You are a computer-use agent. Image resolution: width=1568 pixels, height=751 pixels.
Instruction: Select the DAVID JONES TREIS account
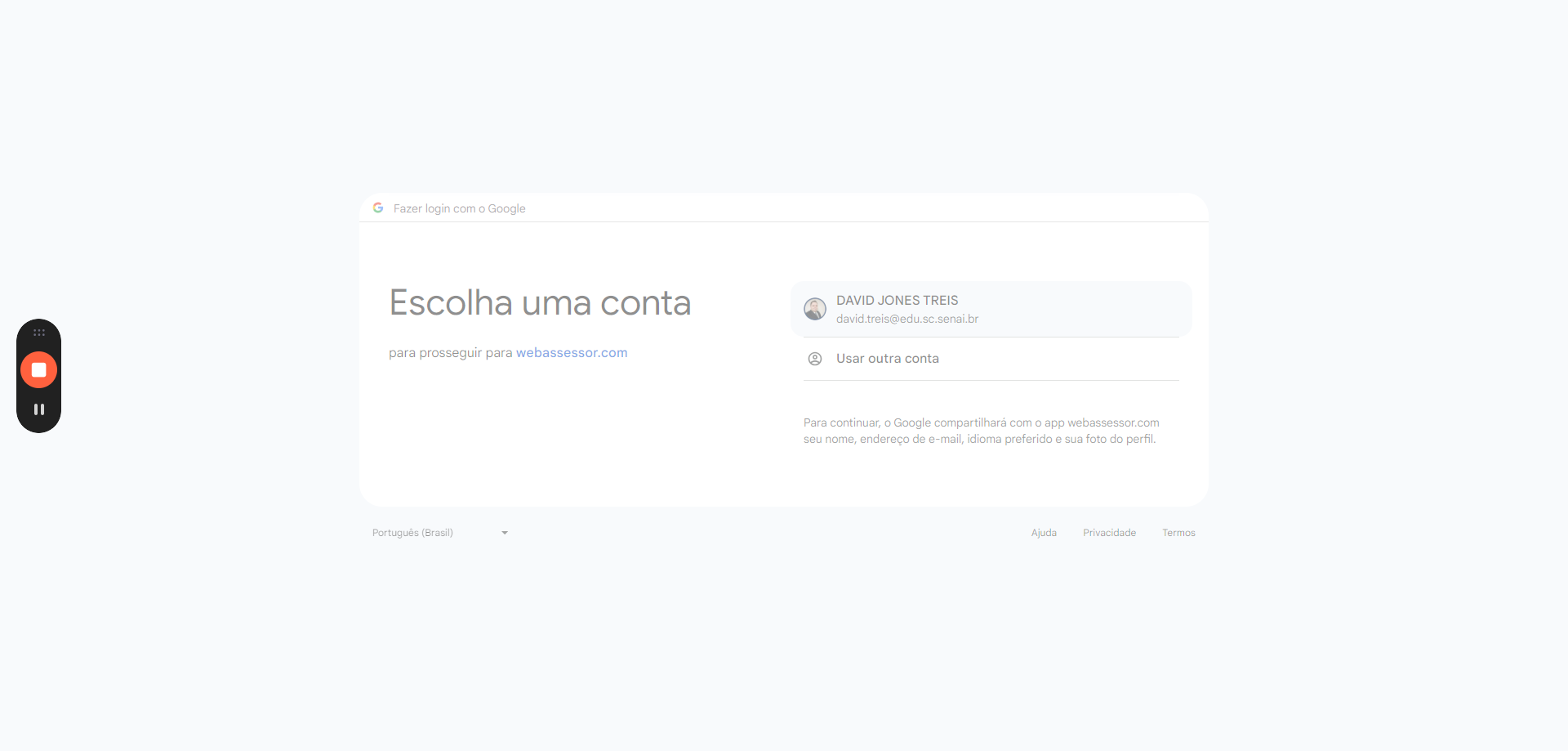[991, 309]
